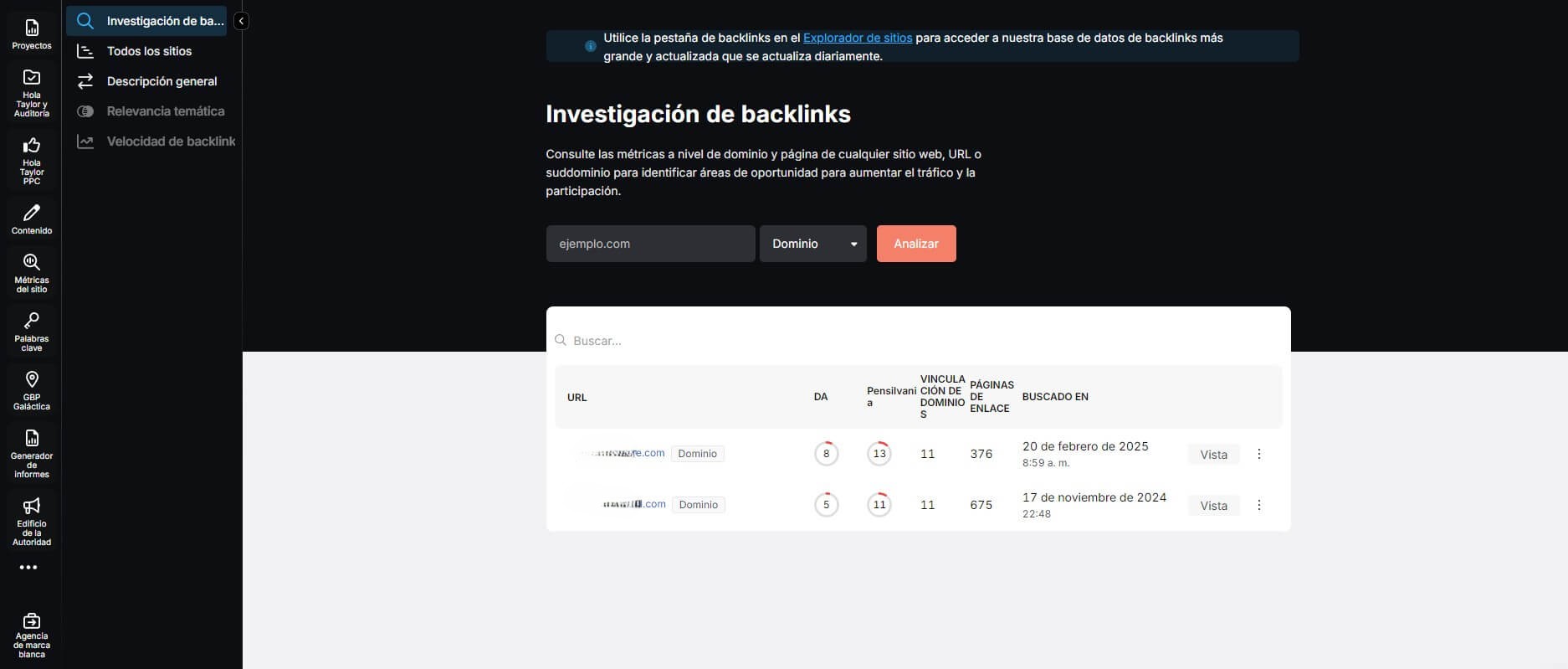Open the Dominio scope dropdown
The width and height of the screenshot is (1568, 669).
click(x=812, y=244)
